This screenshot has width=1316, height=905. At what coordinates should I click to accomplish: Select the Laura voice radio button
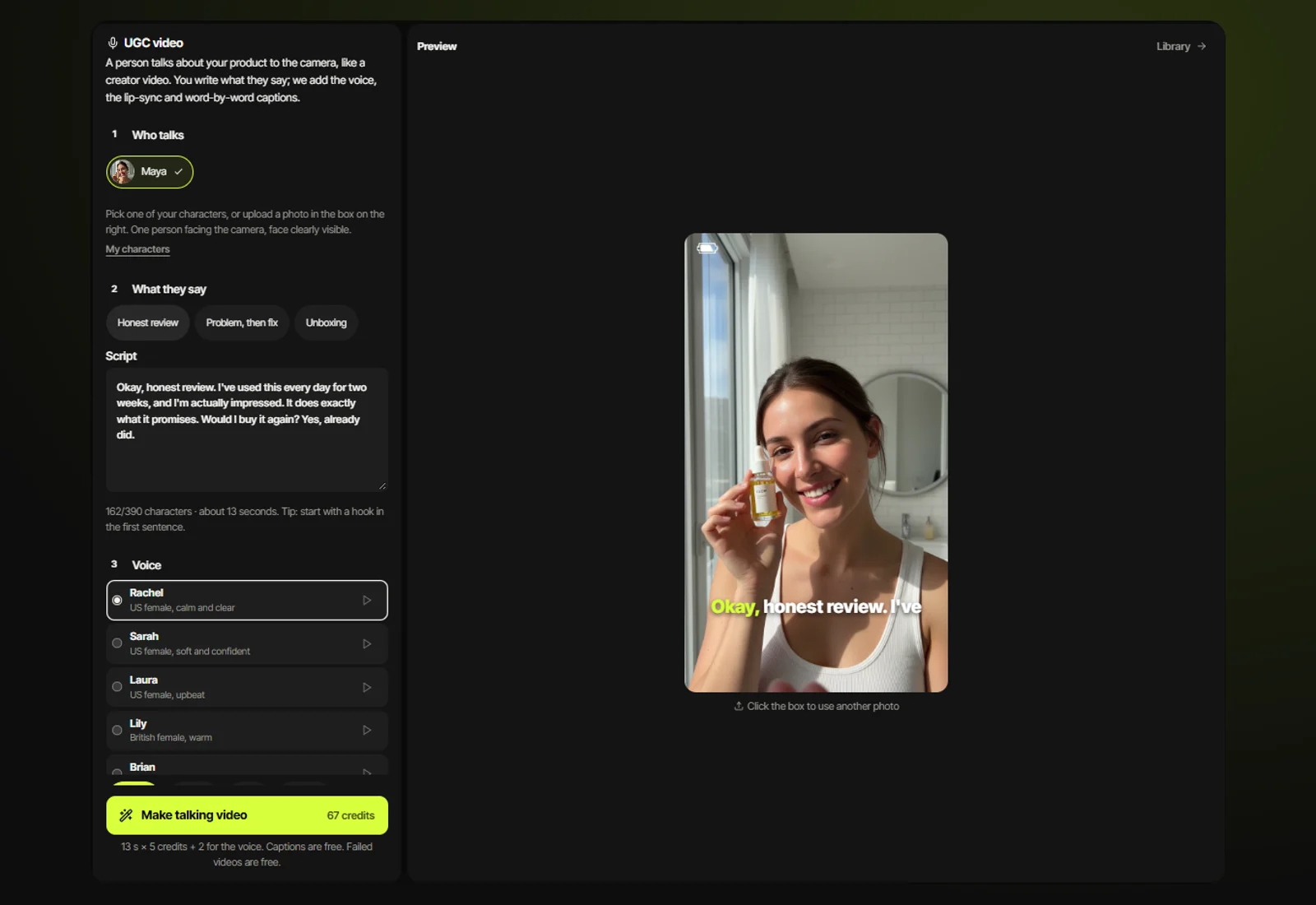[117, 687]
